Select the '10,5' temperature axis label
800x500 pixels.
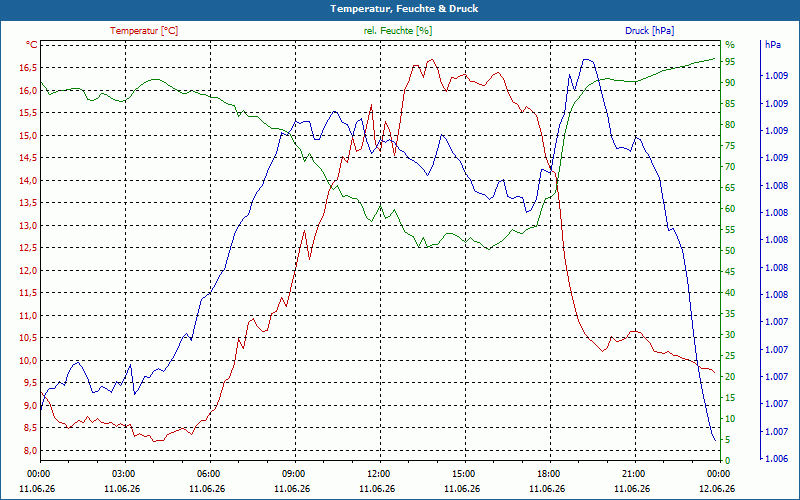(x=28, y=338)
